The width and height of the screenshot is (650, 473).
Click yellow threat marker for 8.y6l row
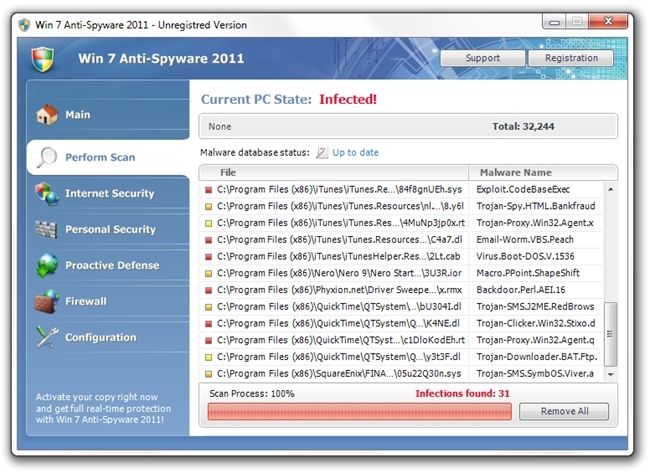[209, 206]
